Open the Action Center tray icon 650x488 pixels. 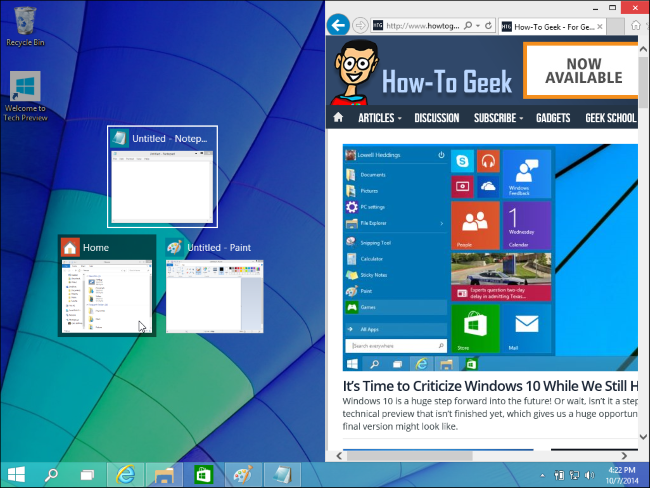[559, 475]
